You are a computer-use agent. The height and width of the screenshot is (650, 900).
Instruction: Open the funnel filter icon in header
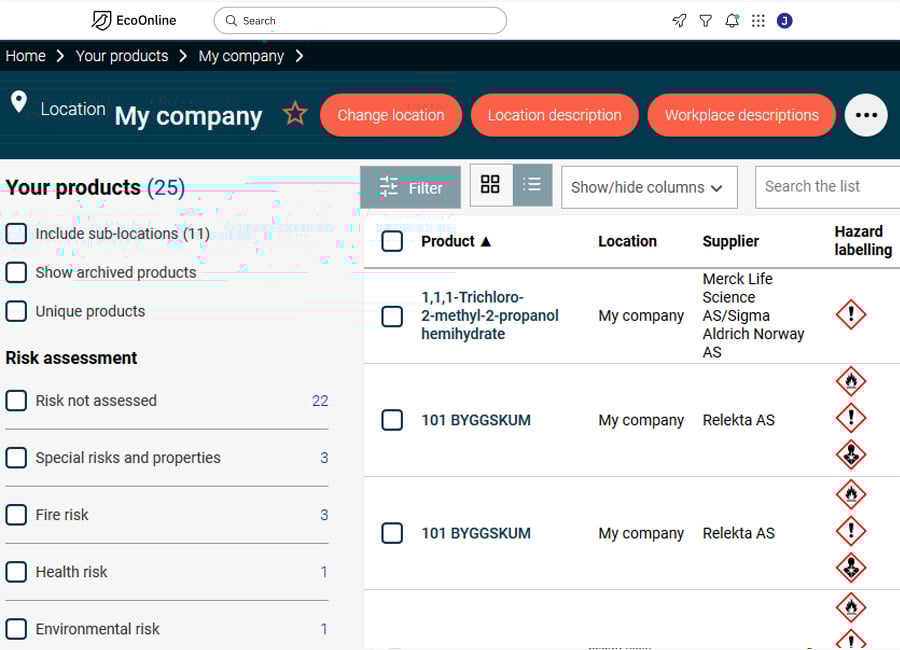coord(705,21)
